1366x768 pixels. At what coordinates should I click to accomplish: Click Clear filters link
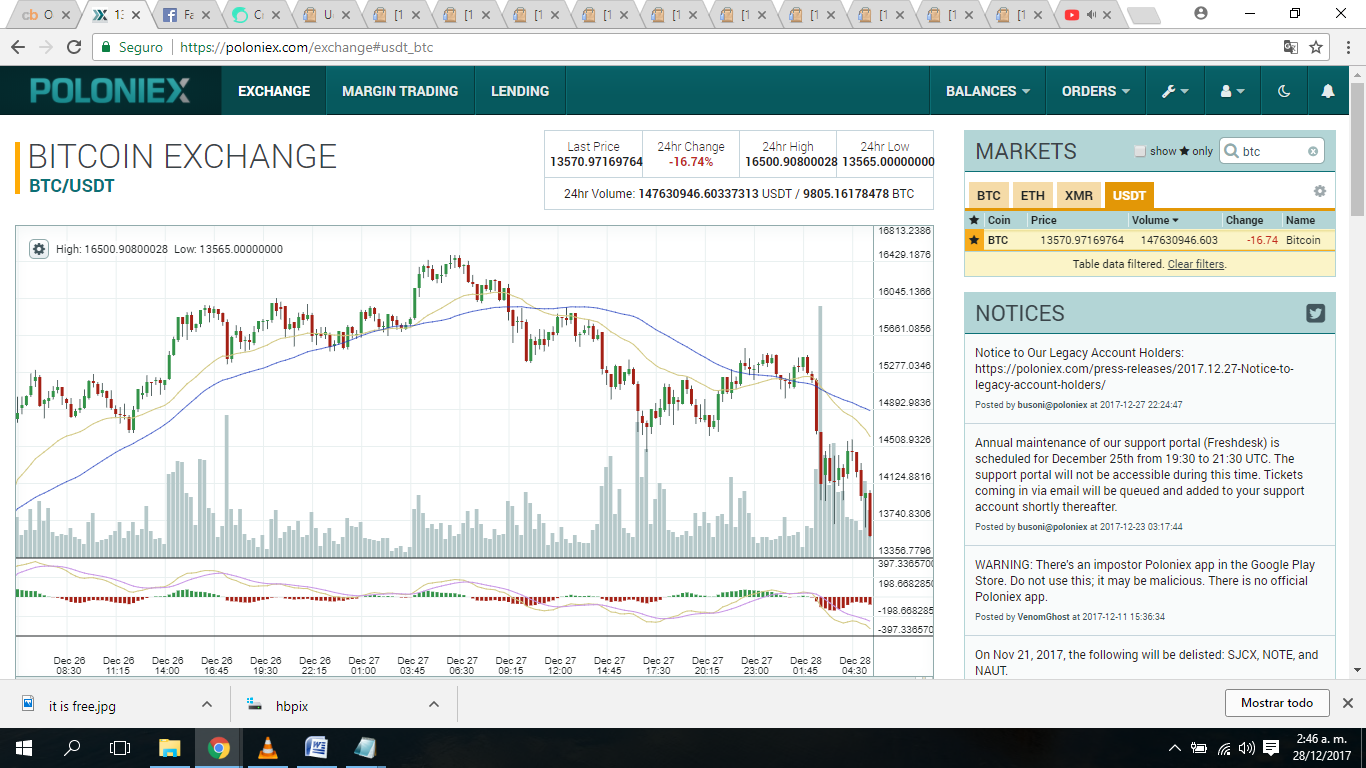coord(1196,264)
